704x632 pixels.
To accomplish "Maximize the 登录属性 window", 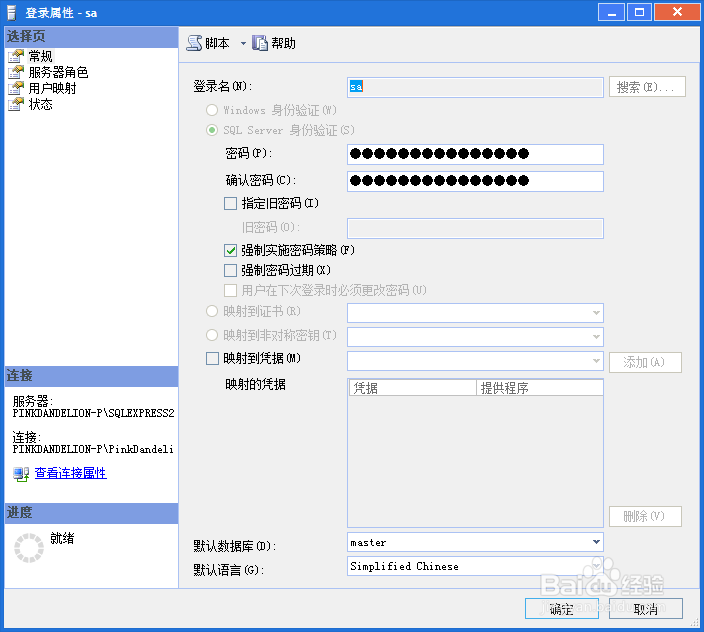I will coord(639,12).
